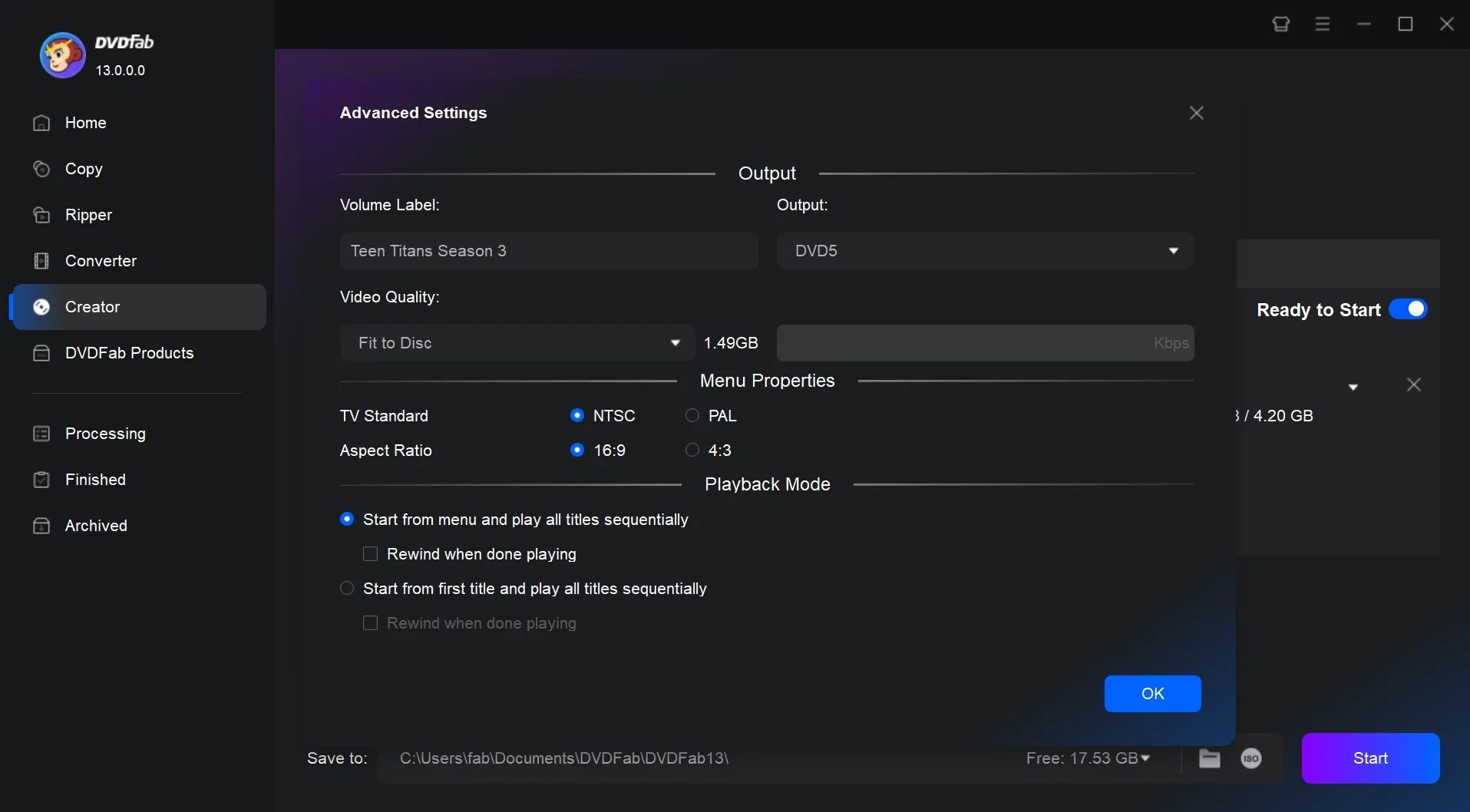Open the DVD5 output dropdown
1470x812 pixels.
pyautogui.click(x=985, y=251)
